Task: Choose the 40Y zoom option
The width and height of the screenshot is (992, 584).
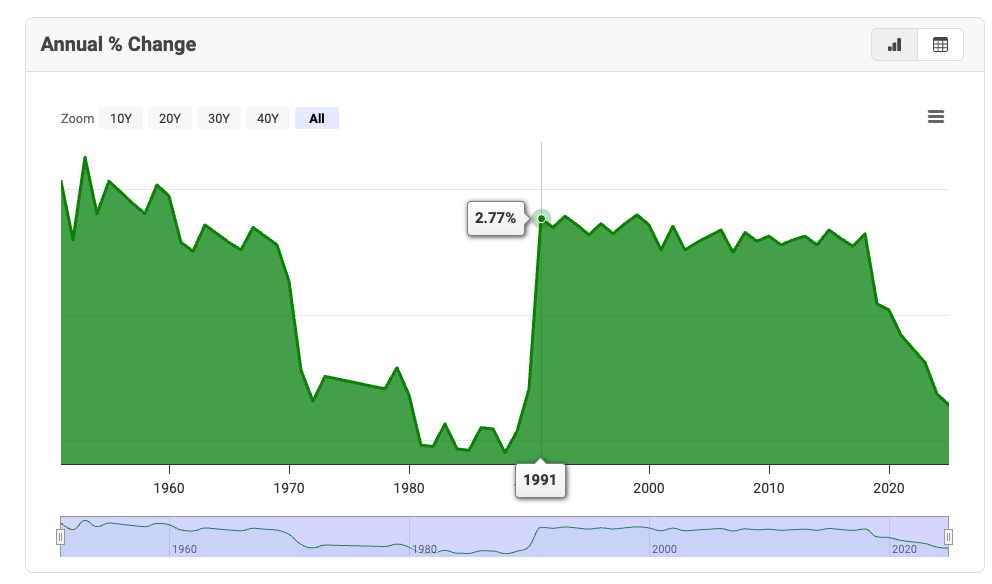Action: coord(268,119)
